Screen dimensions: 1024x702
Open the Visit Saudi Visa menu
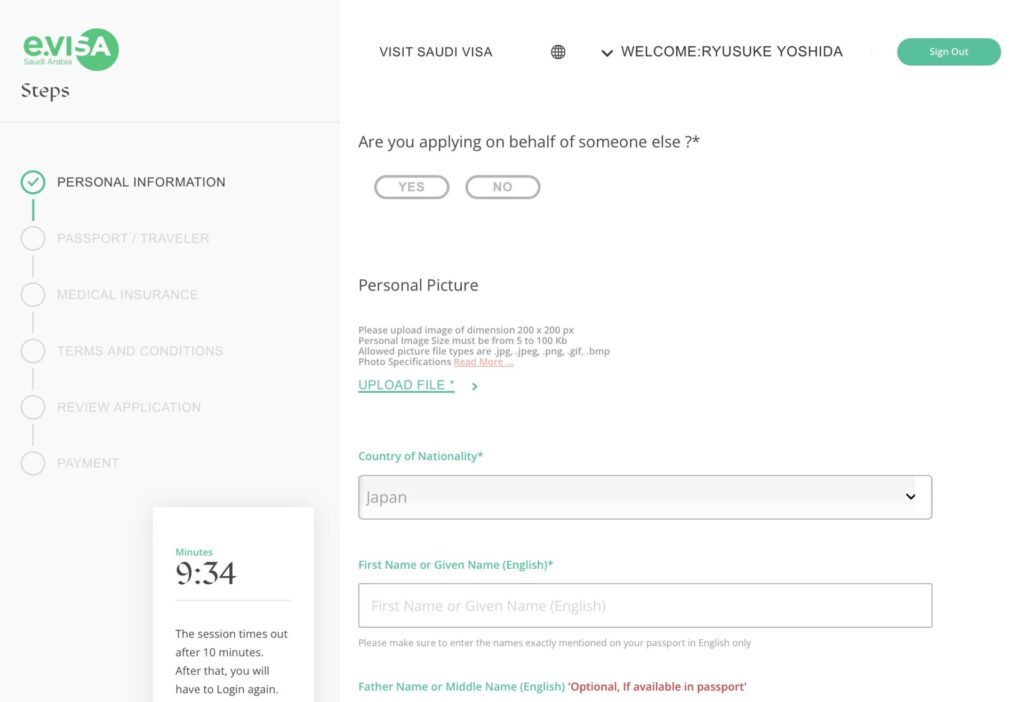(436, 52)
